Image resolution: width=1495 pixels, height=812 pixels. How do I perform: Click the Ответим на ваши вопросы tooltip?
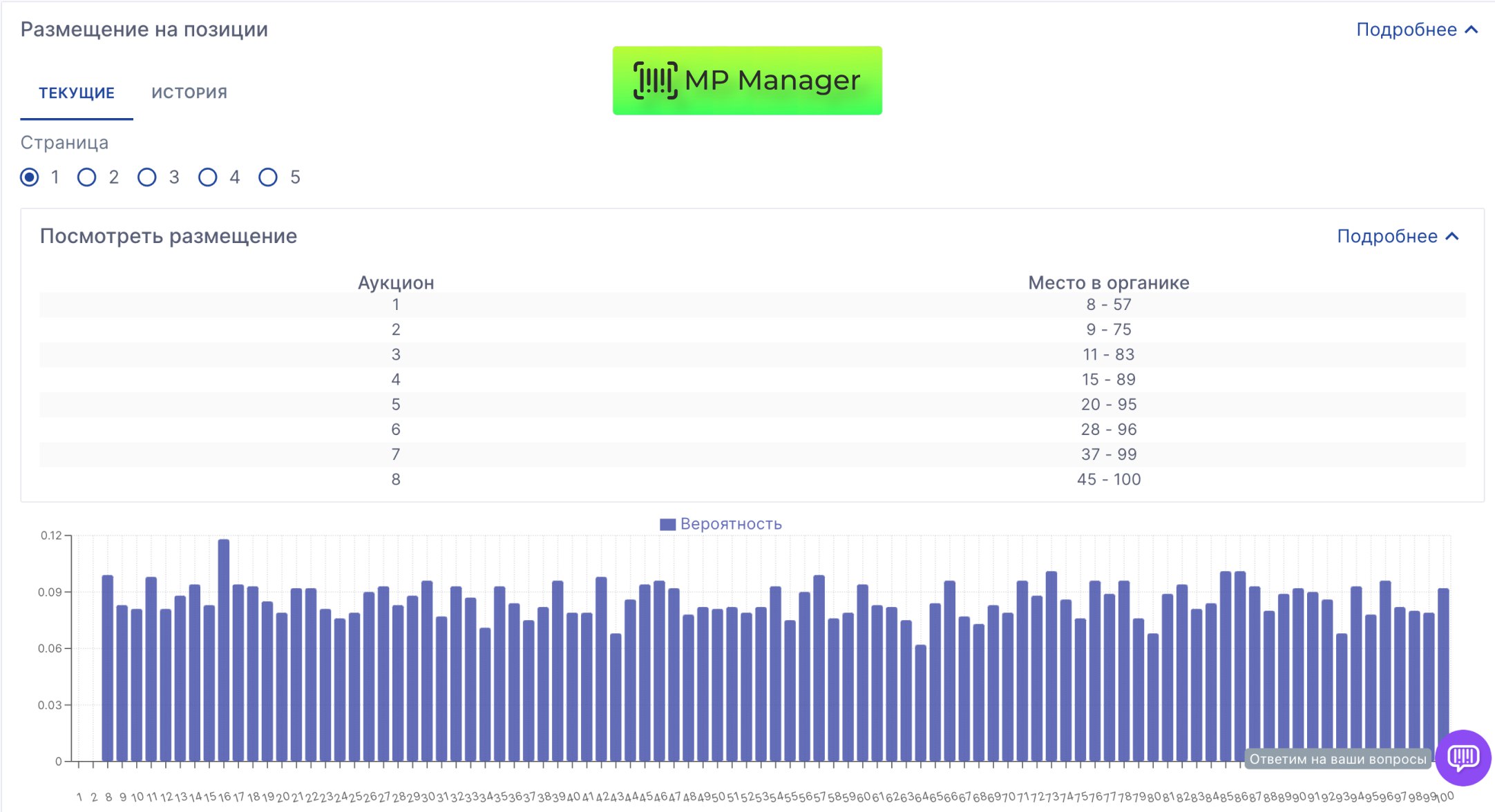1337,759
